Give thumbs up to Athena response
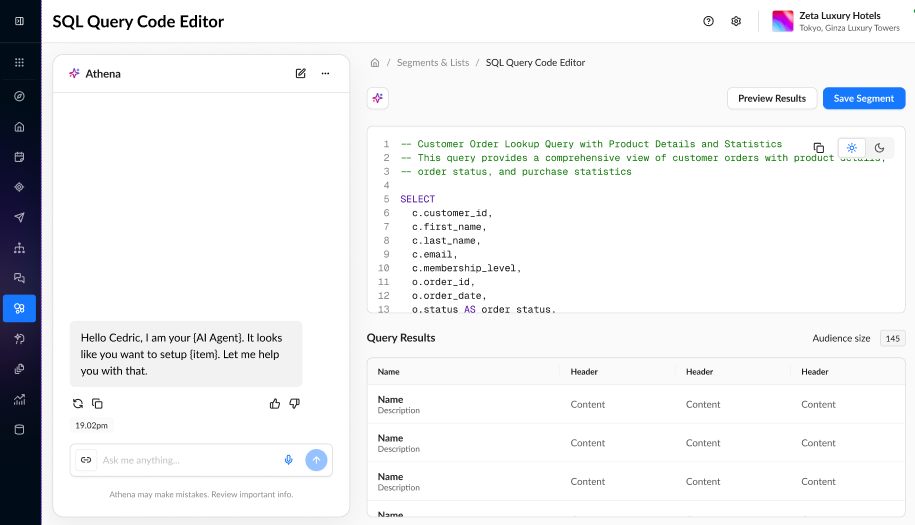The width and height of the screenshot is (915, 525). pos(275,404)
